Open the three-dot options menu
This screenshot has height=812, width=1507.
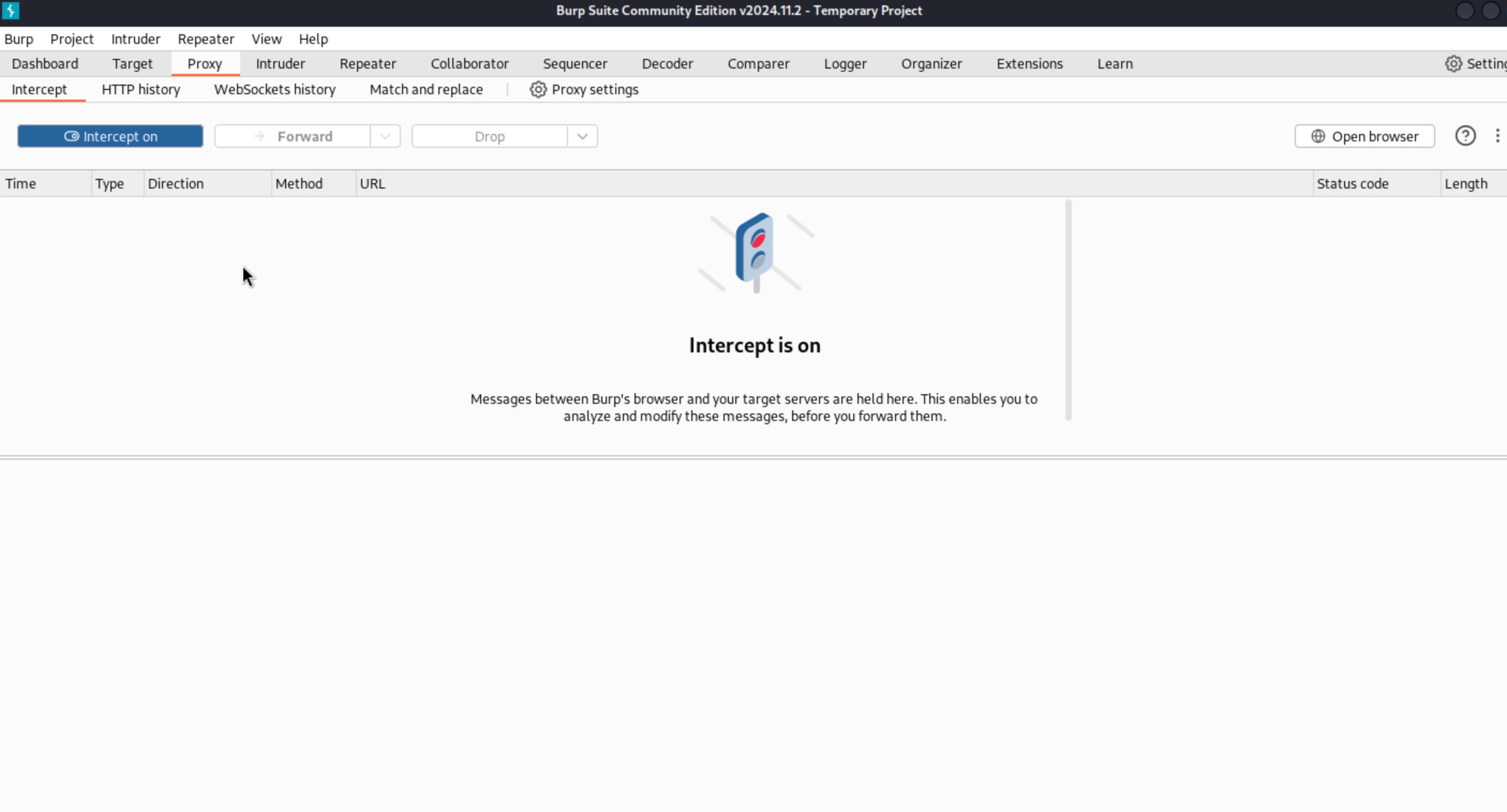tap(1497, 136)
